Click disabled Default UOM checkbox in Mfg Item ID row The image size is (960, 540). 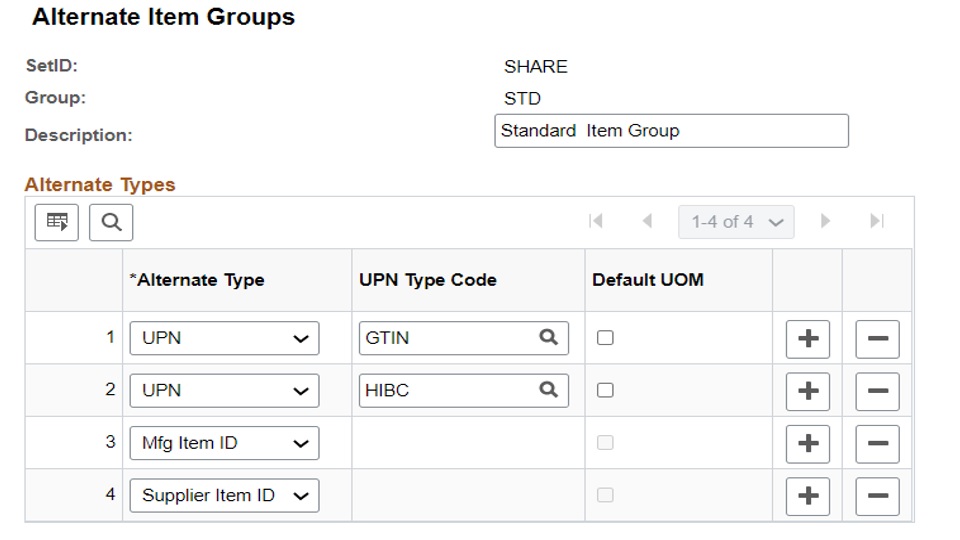click(x=605, y=443)
